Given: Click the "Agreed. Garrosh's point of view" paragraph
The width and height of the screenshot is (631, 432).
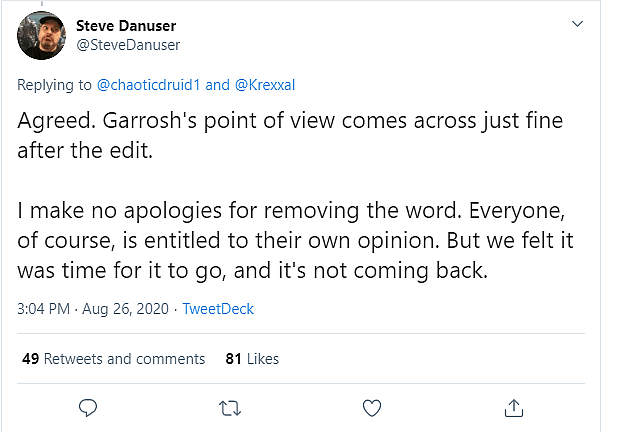Looking at the screenshot, I should [x=290, y=136].
